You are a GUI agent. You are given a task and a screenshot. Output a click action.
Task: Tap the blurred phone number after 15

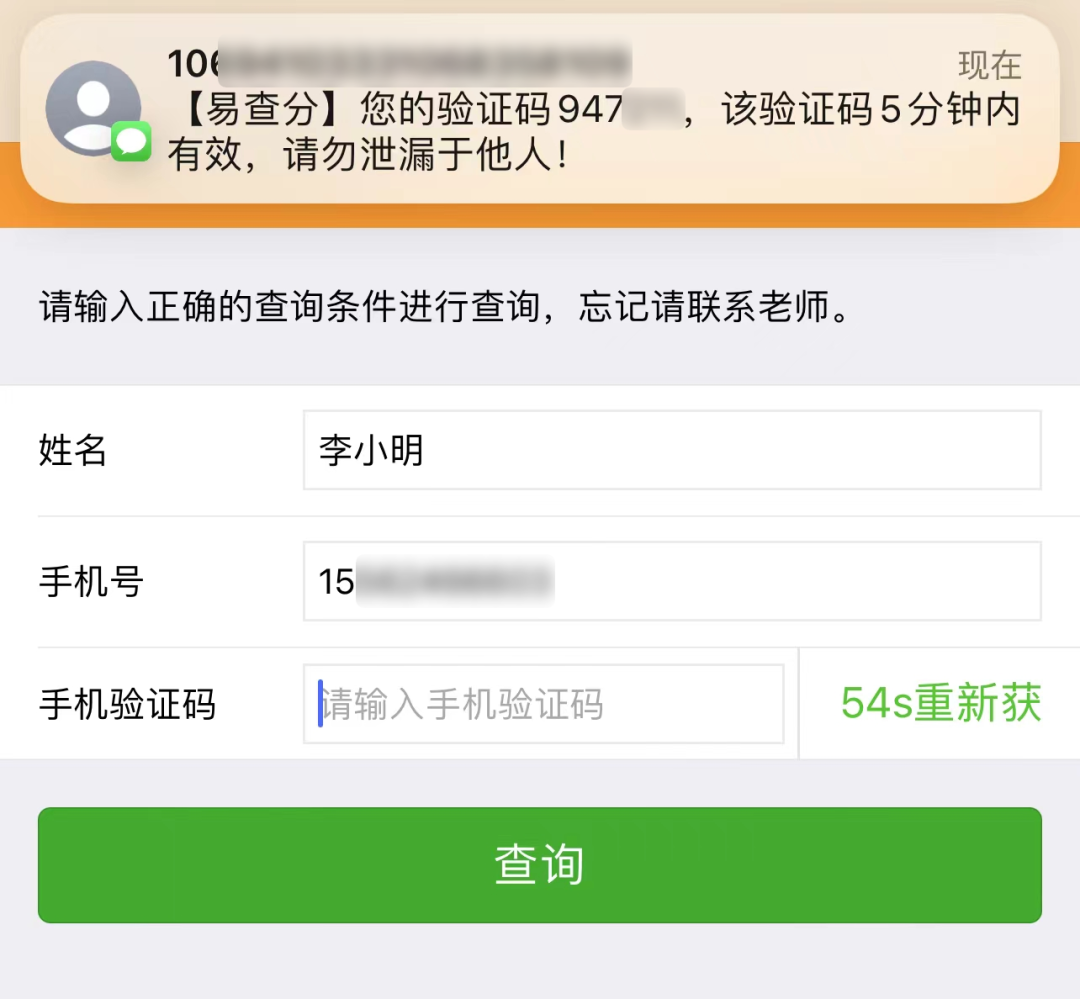pyautogui.click(x=455, y=581)
